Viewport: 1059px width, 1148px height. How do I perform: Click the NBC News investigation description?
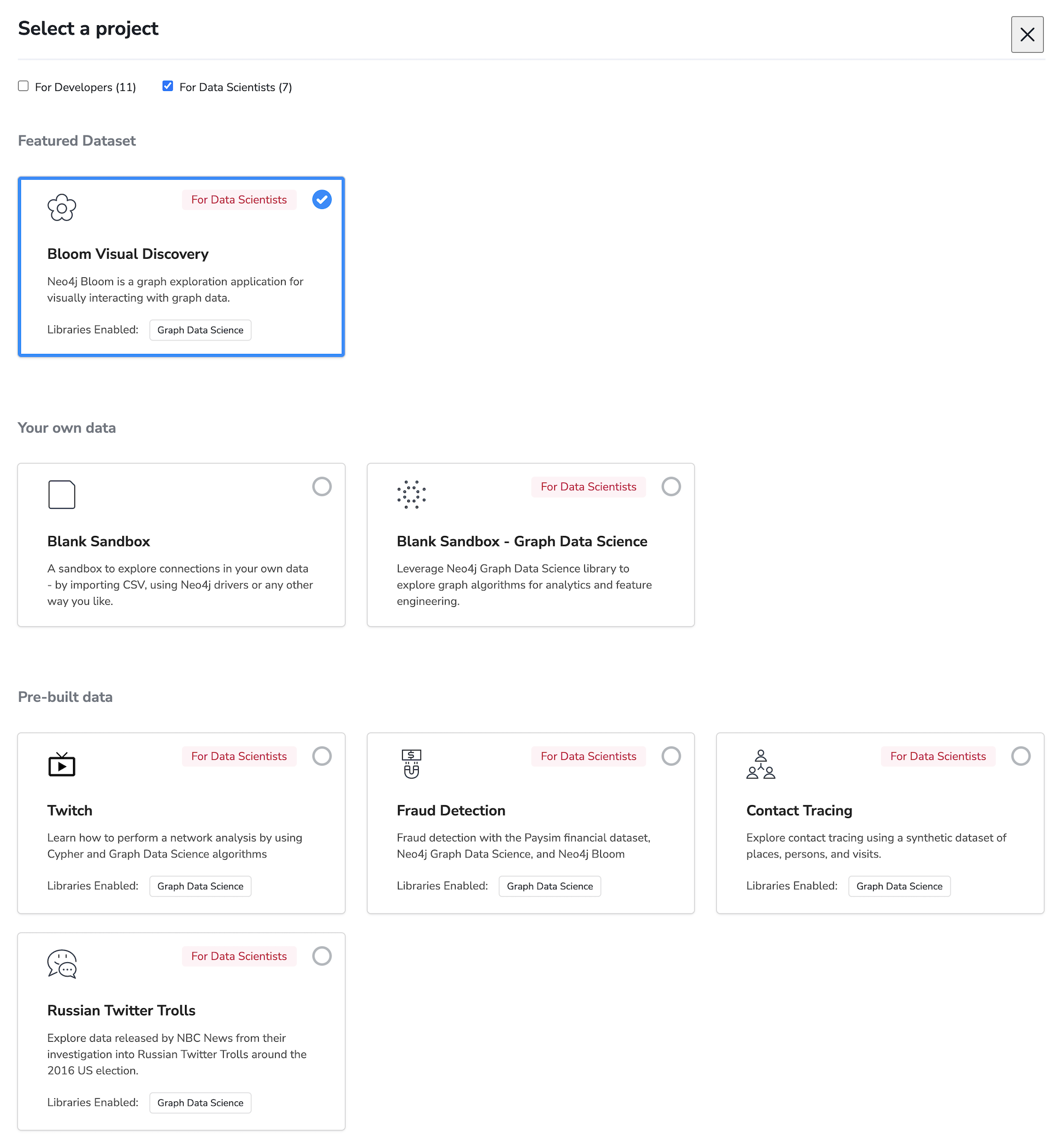177,1054
